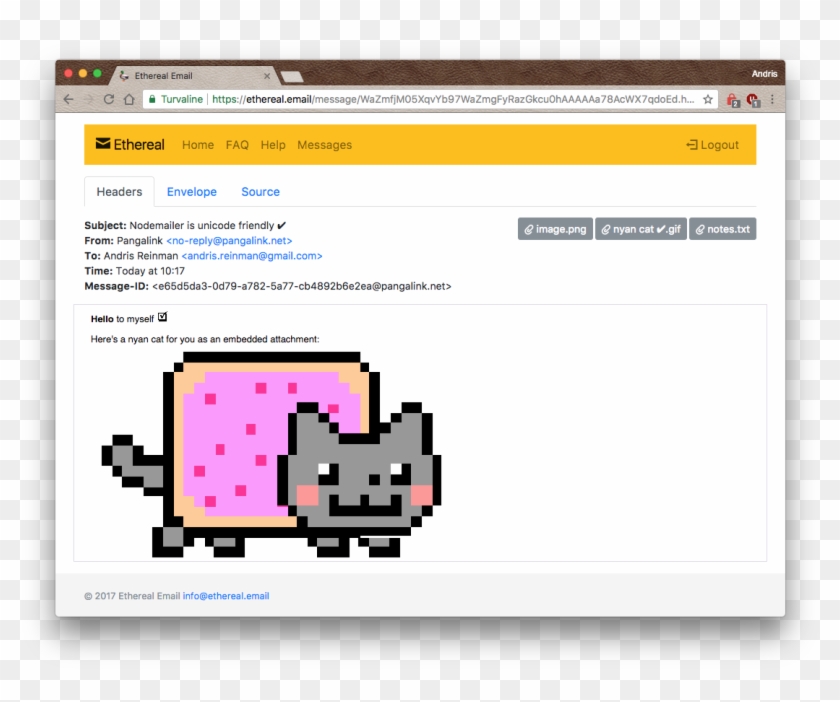Open the Source tab
The width and height of the screenshot is (840, 702).
point(260,191)
